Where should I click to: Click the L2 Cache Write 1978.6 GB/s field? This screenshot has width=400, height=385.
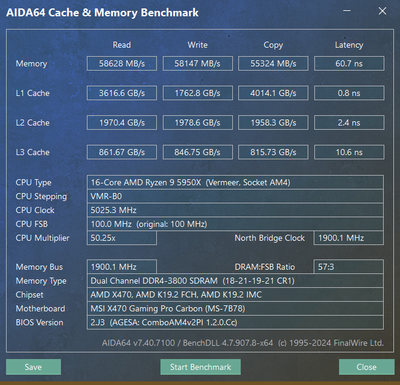197,123
